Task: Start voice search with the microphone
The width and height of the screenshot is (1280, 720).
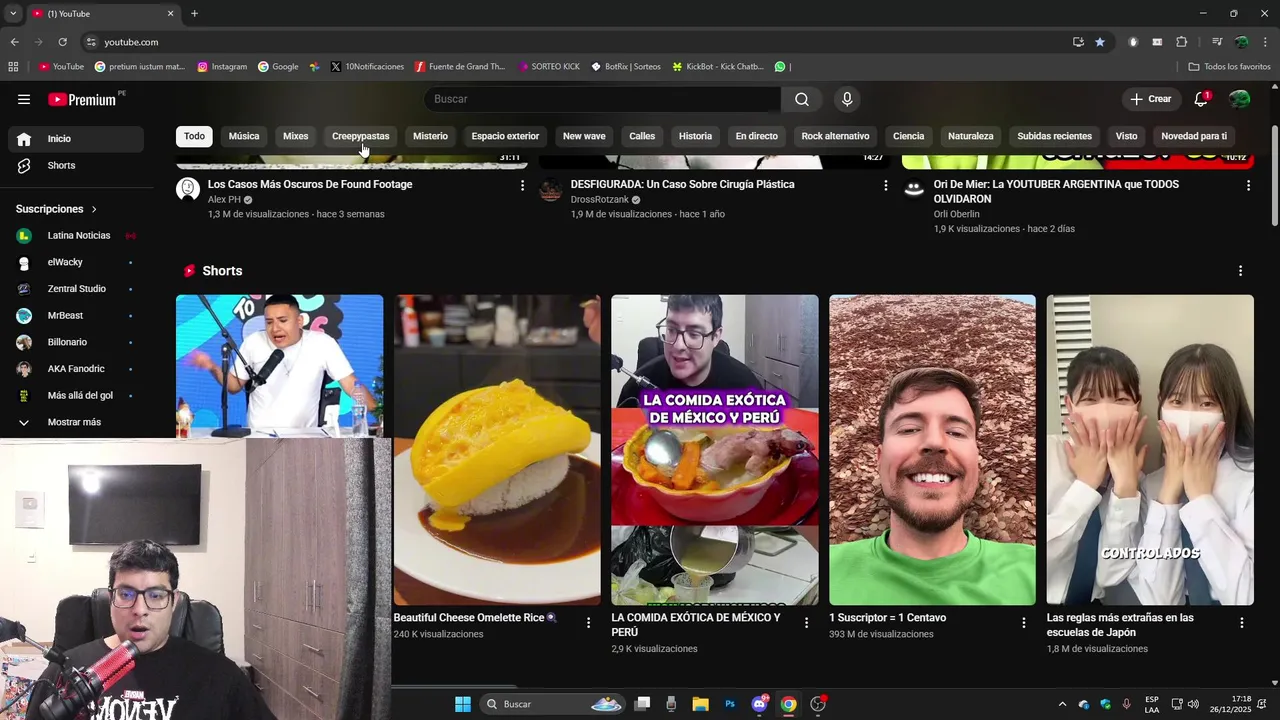Action: (x=847, y=99)
